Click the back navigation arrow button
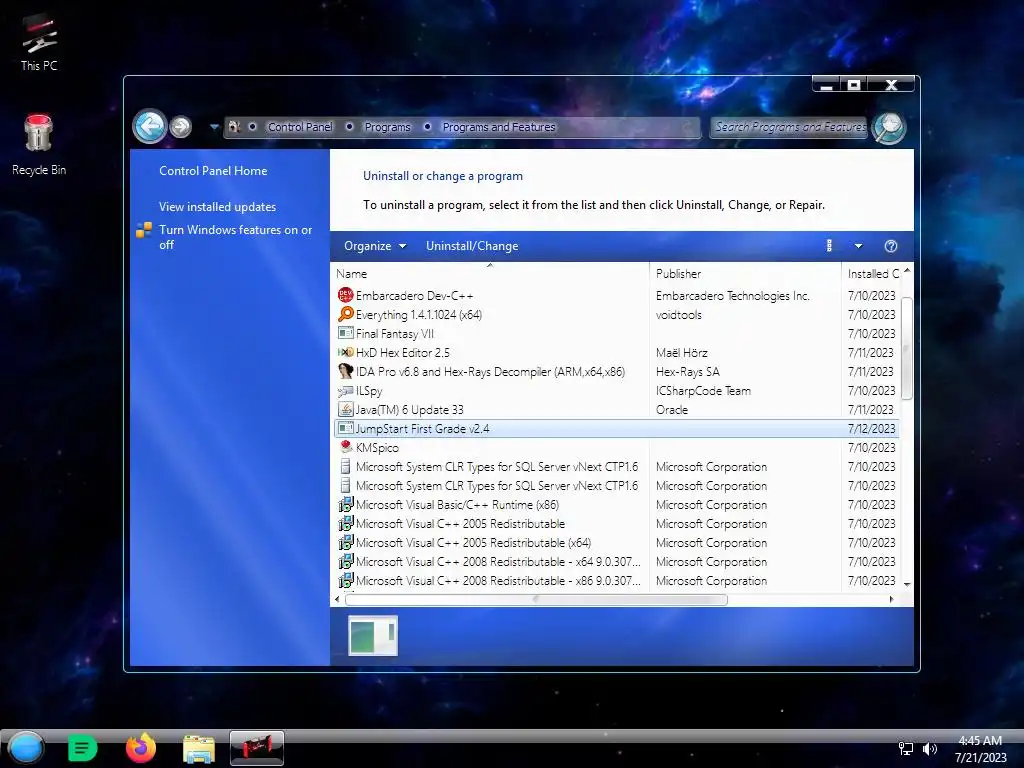Screen dimensions: 1024x768 tap(150, 125)
